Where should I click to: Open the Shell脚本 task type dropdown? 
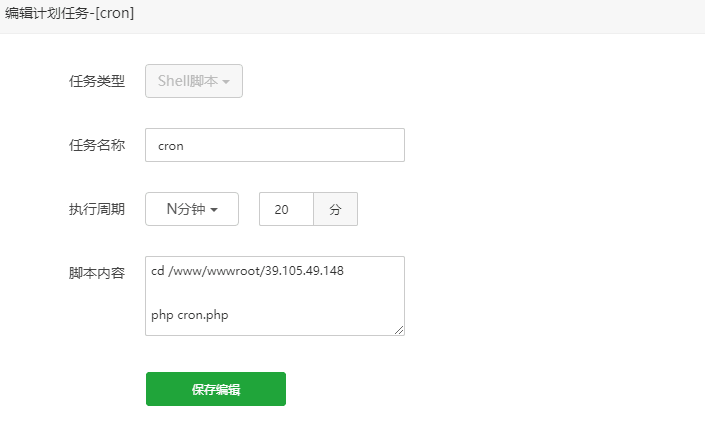click(194, 81)
